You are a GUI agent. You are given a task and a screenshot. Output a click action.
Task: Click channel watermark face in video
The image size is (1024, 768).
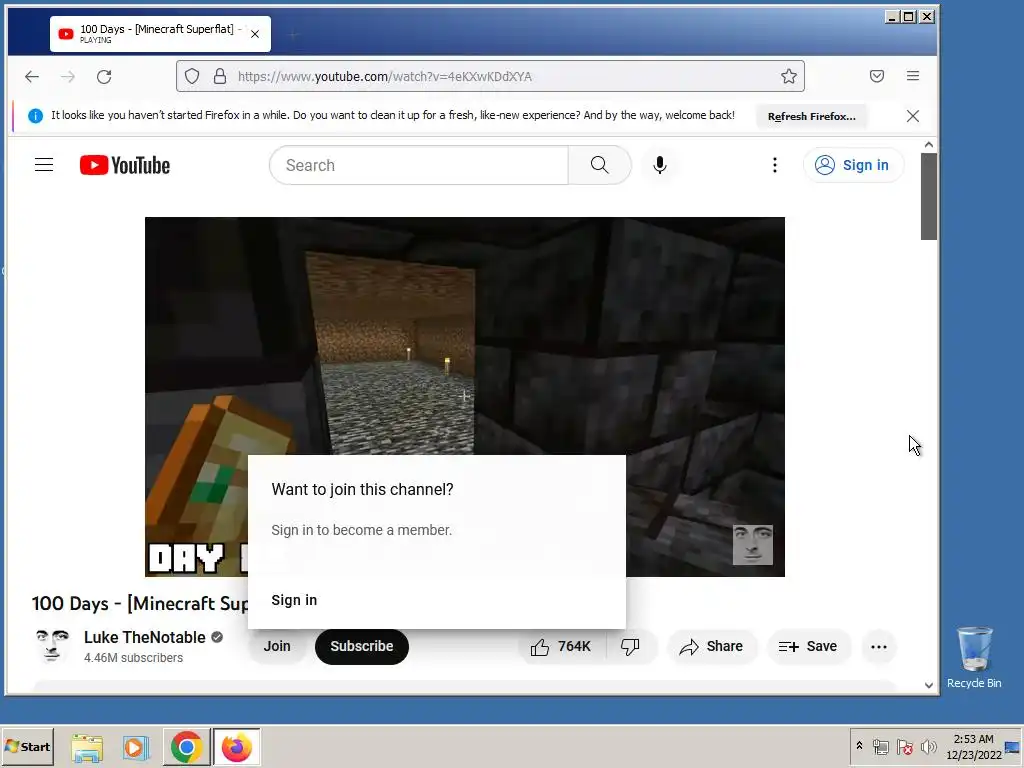tap(752, 545)
